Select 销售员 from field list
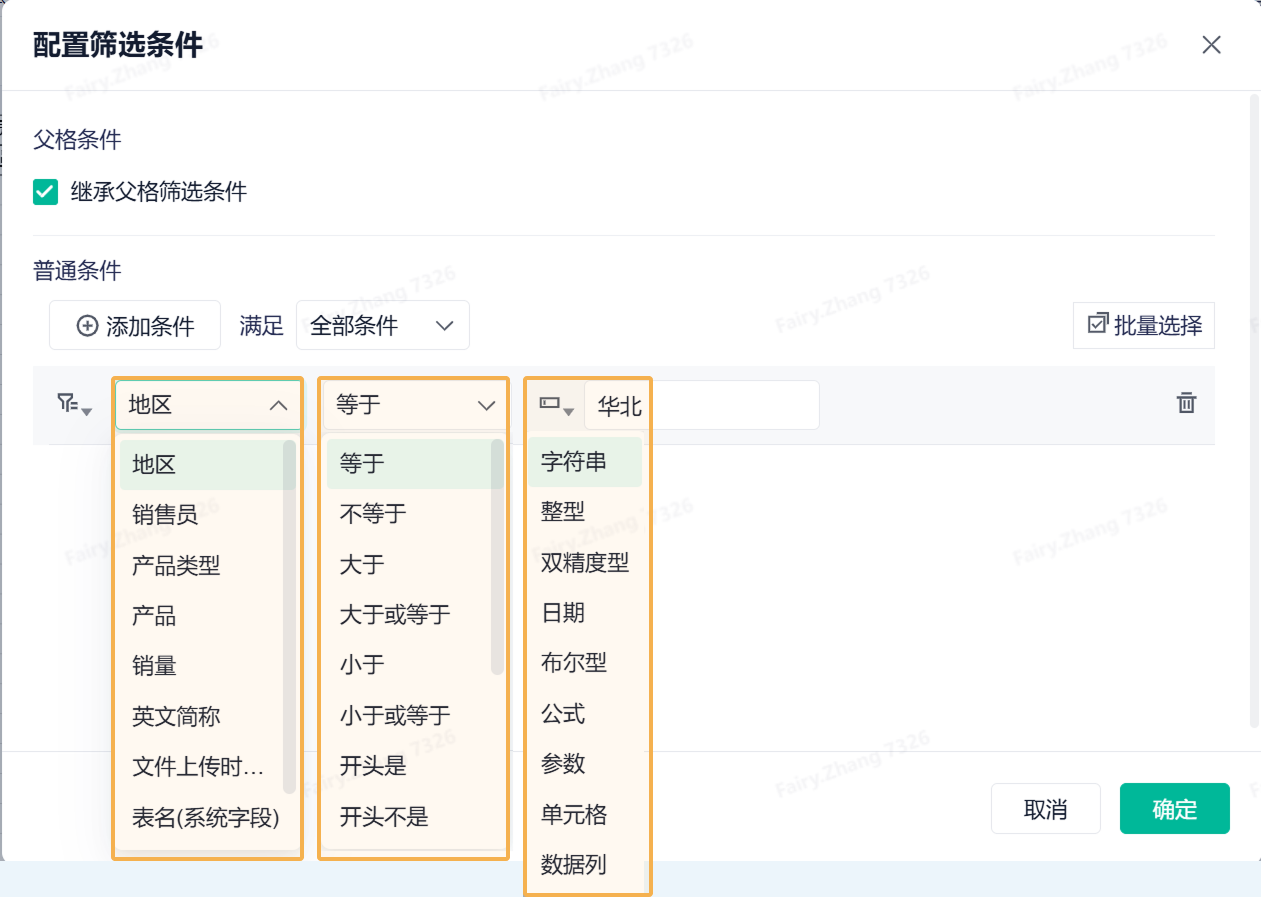Viewport: 1261px width, 897px height. (165, 515)
